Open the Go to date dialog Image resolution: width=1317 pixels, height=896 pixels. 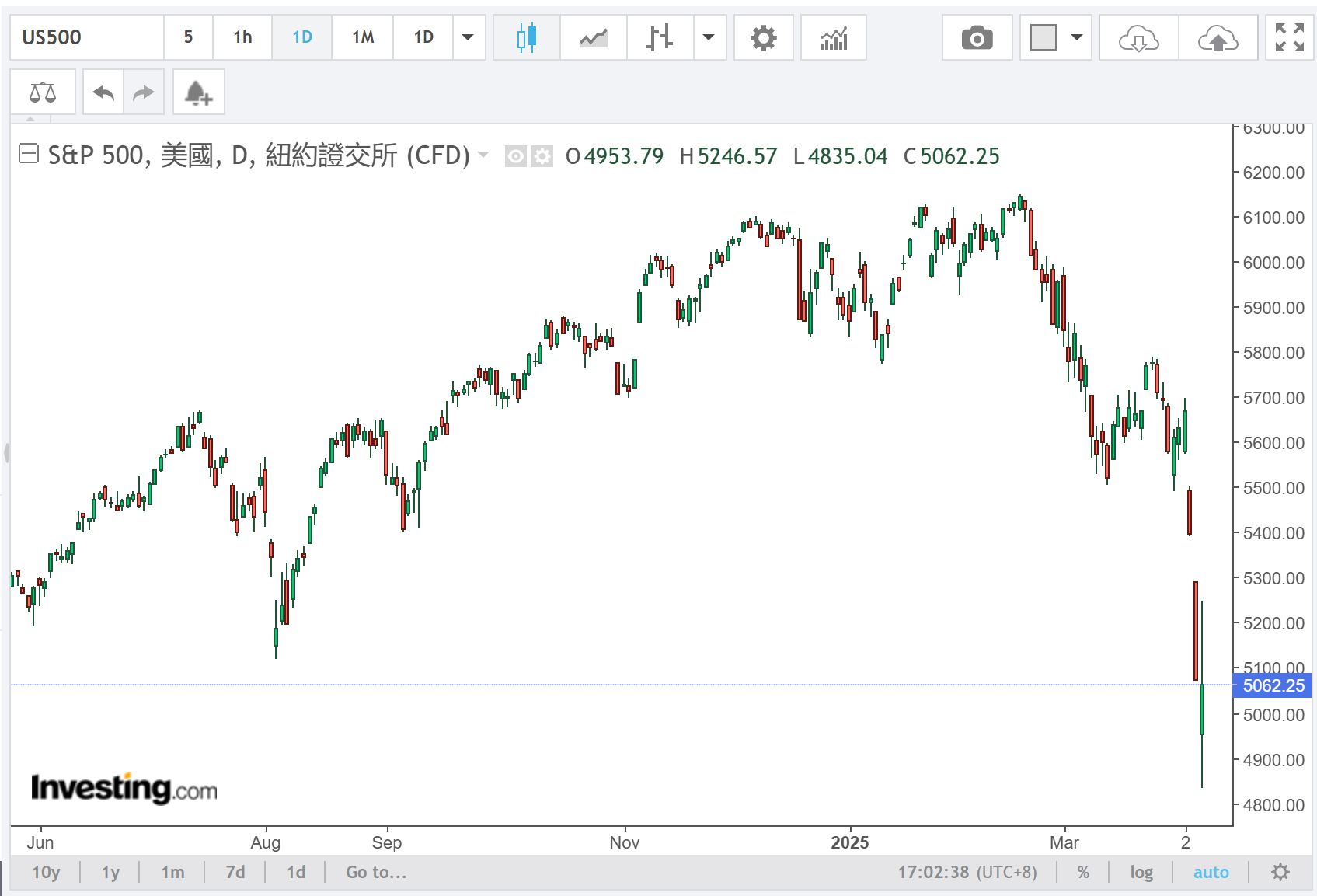(x=376, y=872)
